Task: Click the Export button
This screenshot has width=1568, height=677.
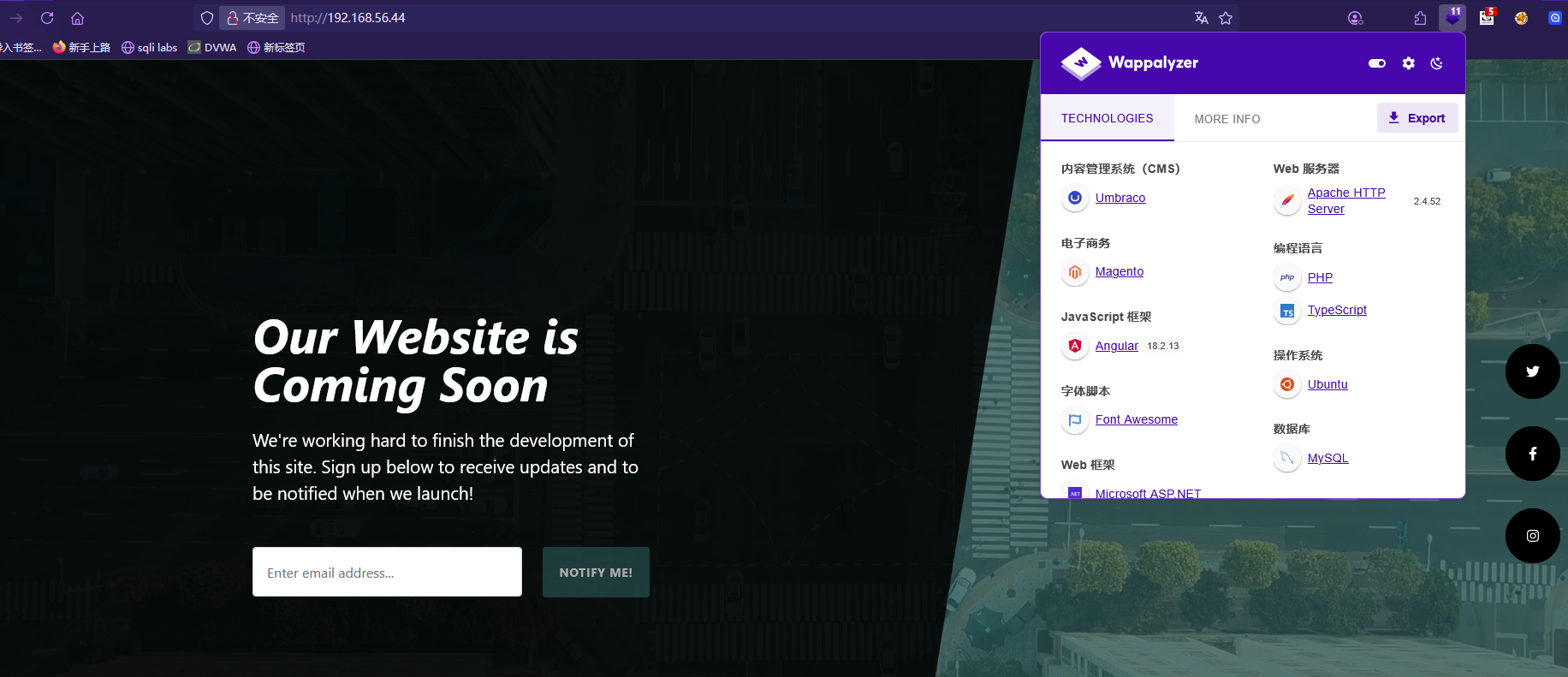Action: point(1417,118)
